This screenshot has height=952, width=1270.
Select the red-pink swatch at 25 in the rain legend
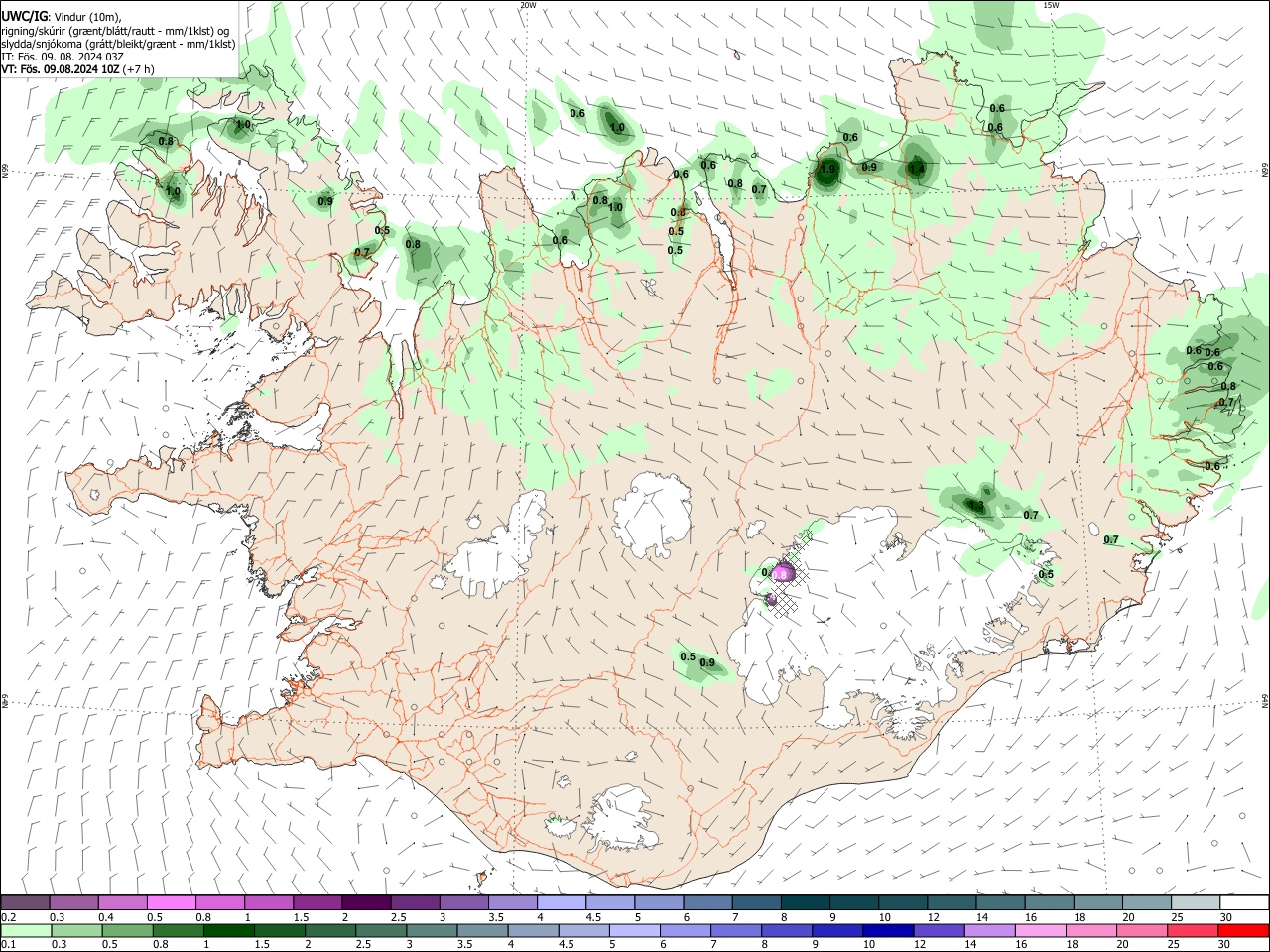1192,930
